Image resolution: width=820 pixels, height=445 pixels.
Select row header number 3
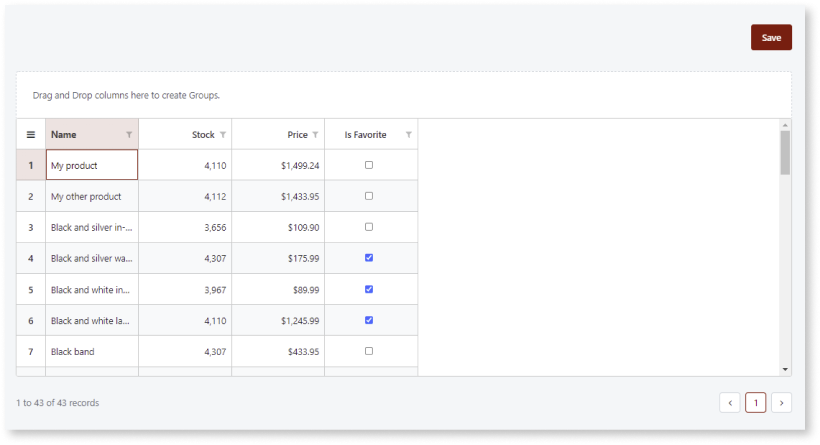click(x=31, y=227)
